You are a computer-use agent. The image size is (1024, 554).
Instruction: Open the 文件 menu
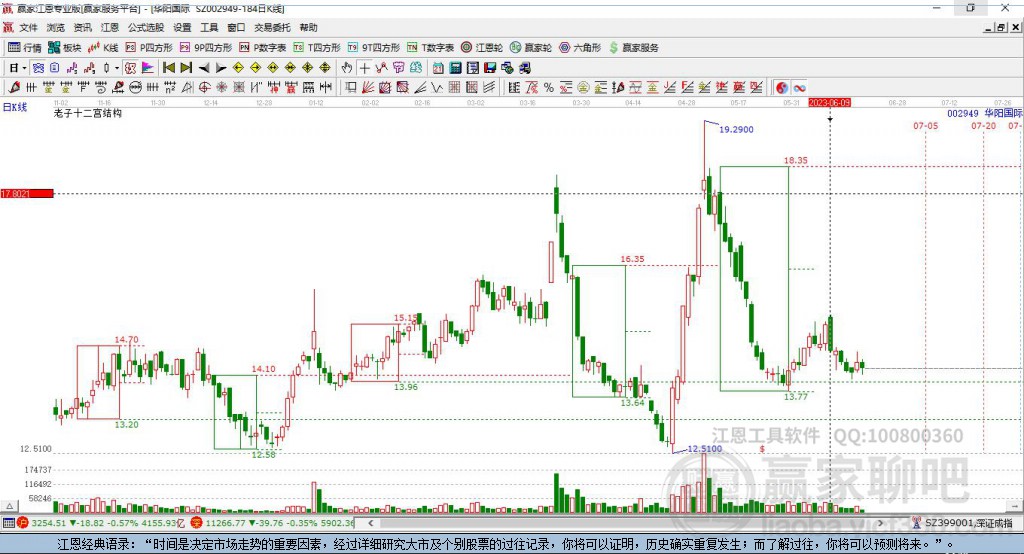click(x=28, y=27)
